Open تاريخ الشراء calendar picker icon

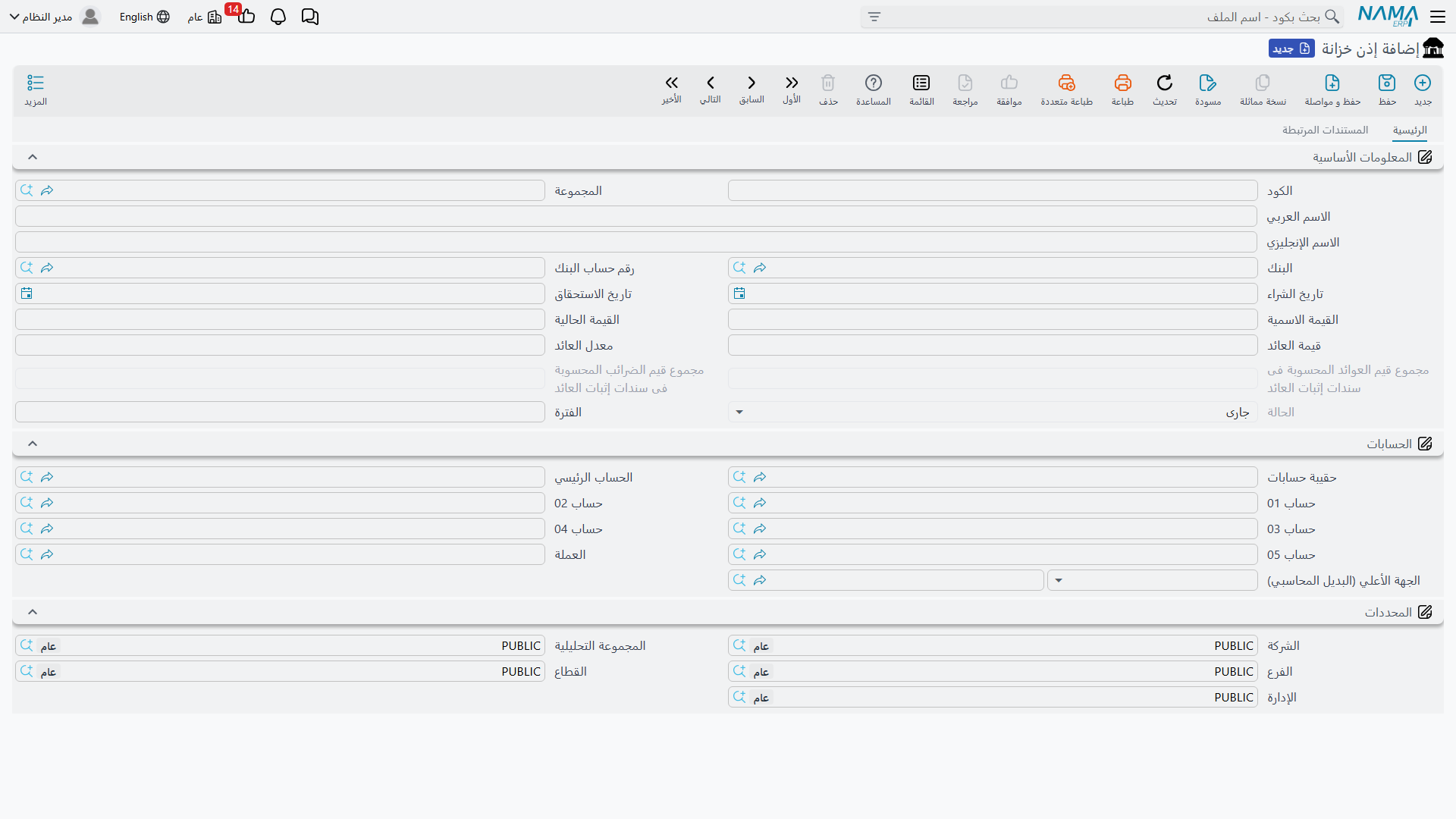coord(739,293)
